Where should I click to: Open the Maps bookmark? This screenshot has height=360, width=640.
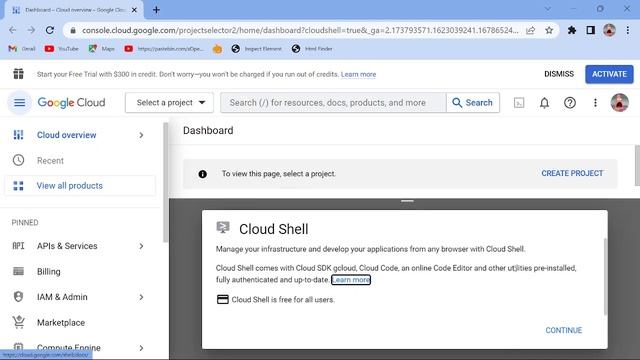coord(102,49)
